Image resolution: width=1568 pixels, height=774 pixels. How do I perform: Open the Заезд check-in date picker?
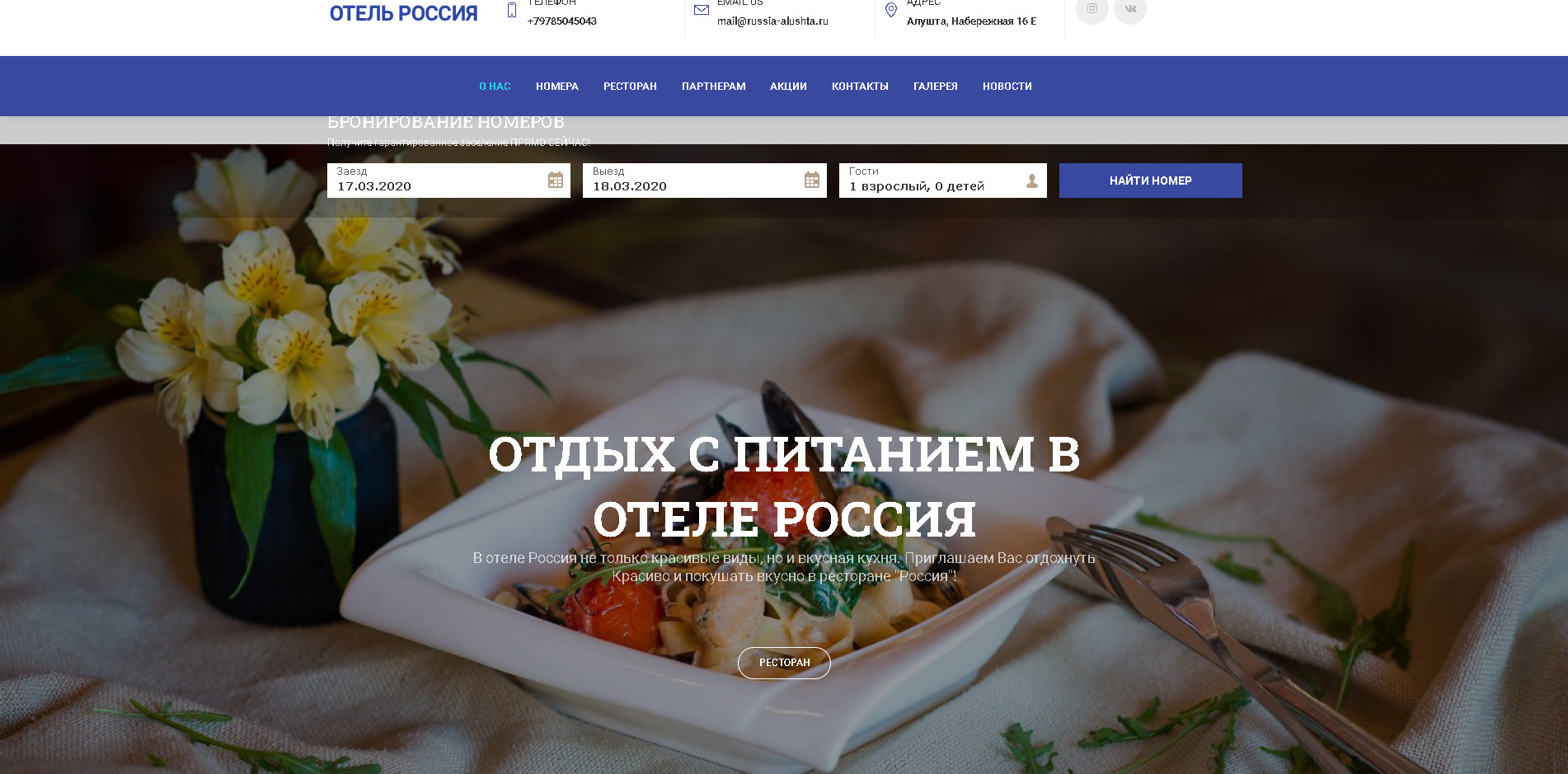pyautogui.click(x=448, y=181)
